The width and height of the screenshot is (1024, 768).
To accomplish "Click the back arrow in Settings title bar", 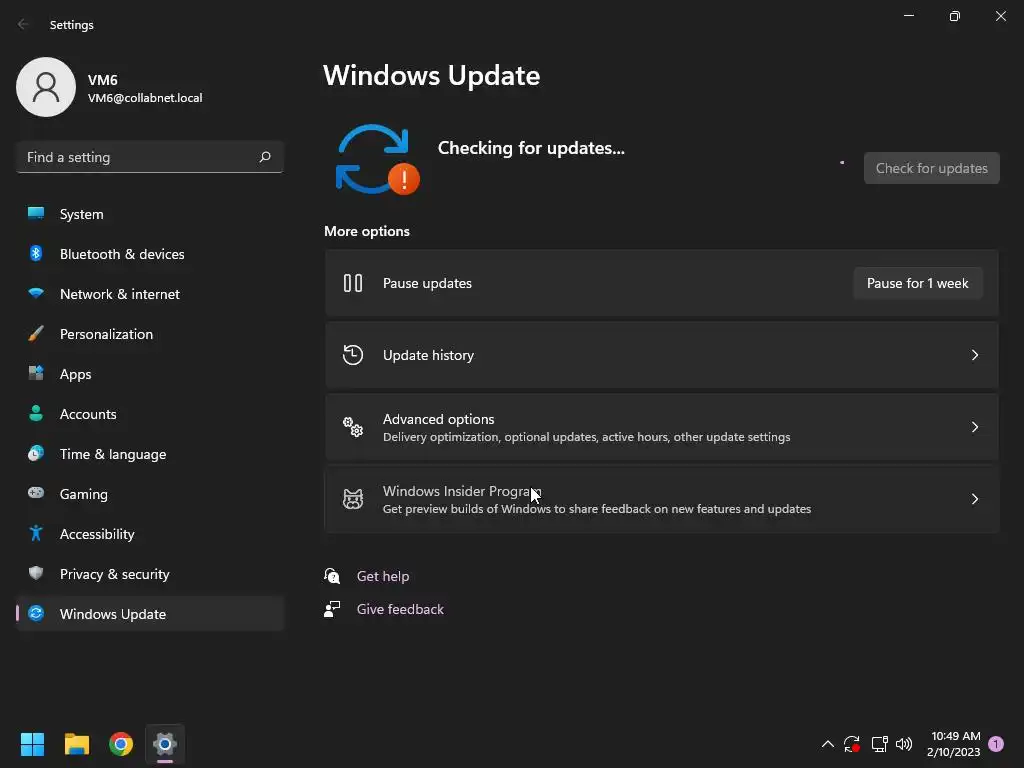I will tap(24, 24).
